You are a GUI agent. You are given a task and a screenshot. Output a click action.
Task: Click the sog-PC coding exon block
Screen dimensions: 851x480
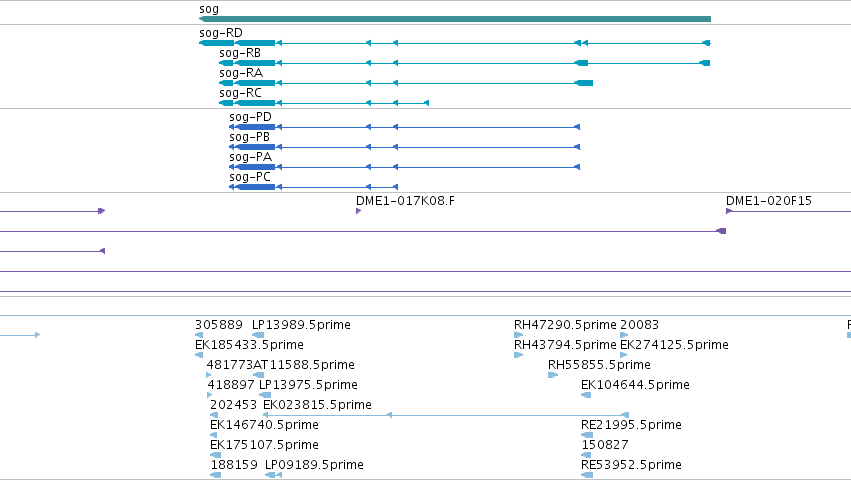click(x=256, y=187)
